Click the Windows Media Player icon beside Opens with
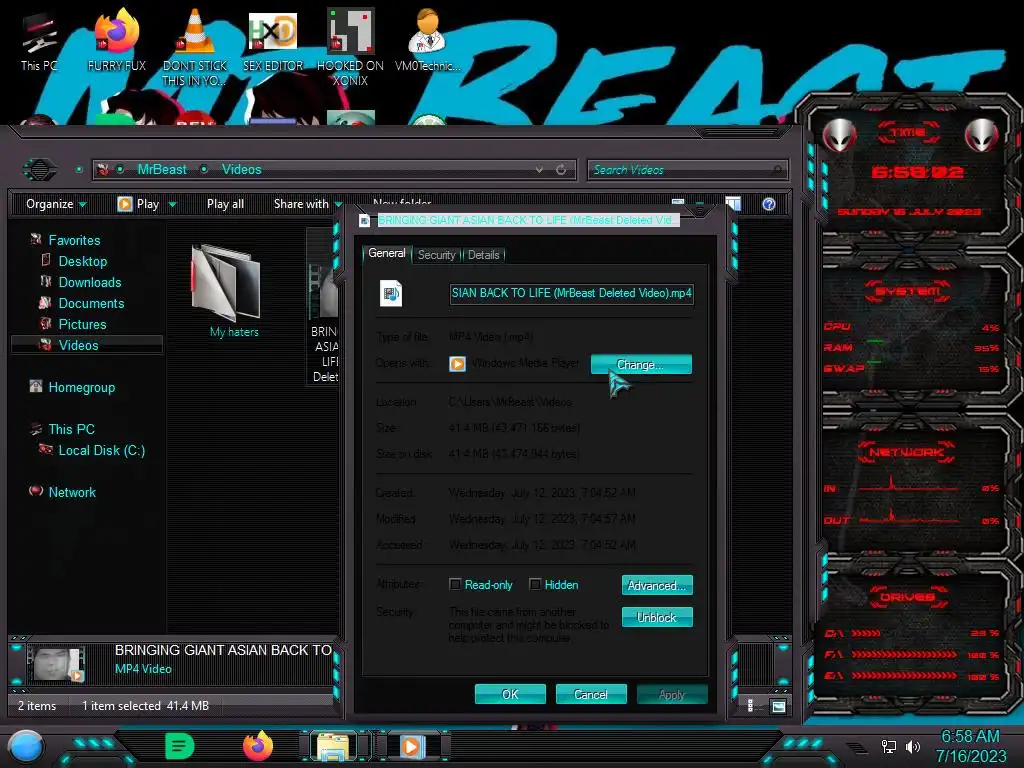This screenshot has width=1024, height=768. [x=457, y=363]
